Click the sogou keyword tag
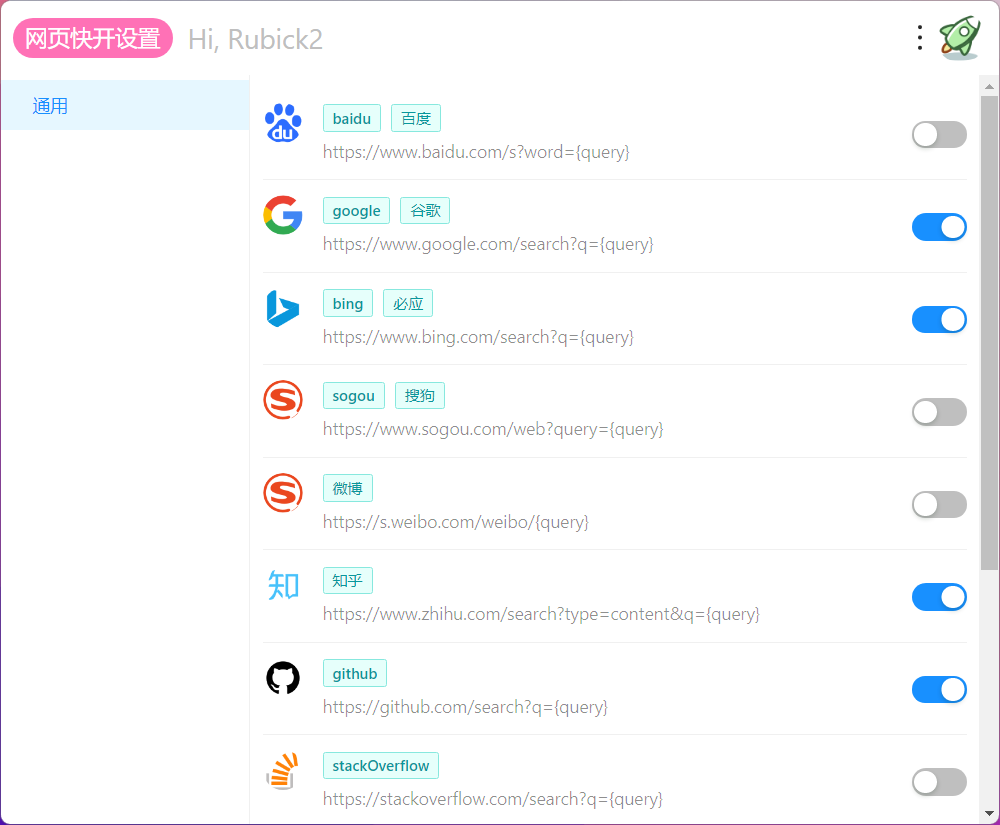1000x825 pixels. [x=353, y=396]
